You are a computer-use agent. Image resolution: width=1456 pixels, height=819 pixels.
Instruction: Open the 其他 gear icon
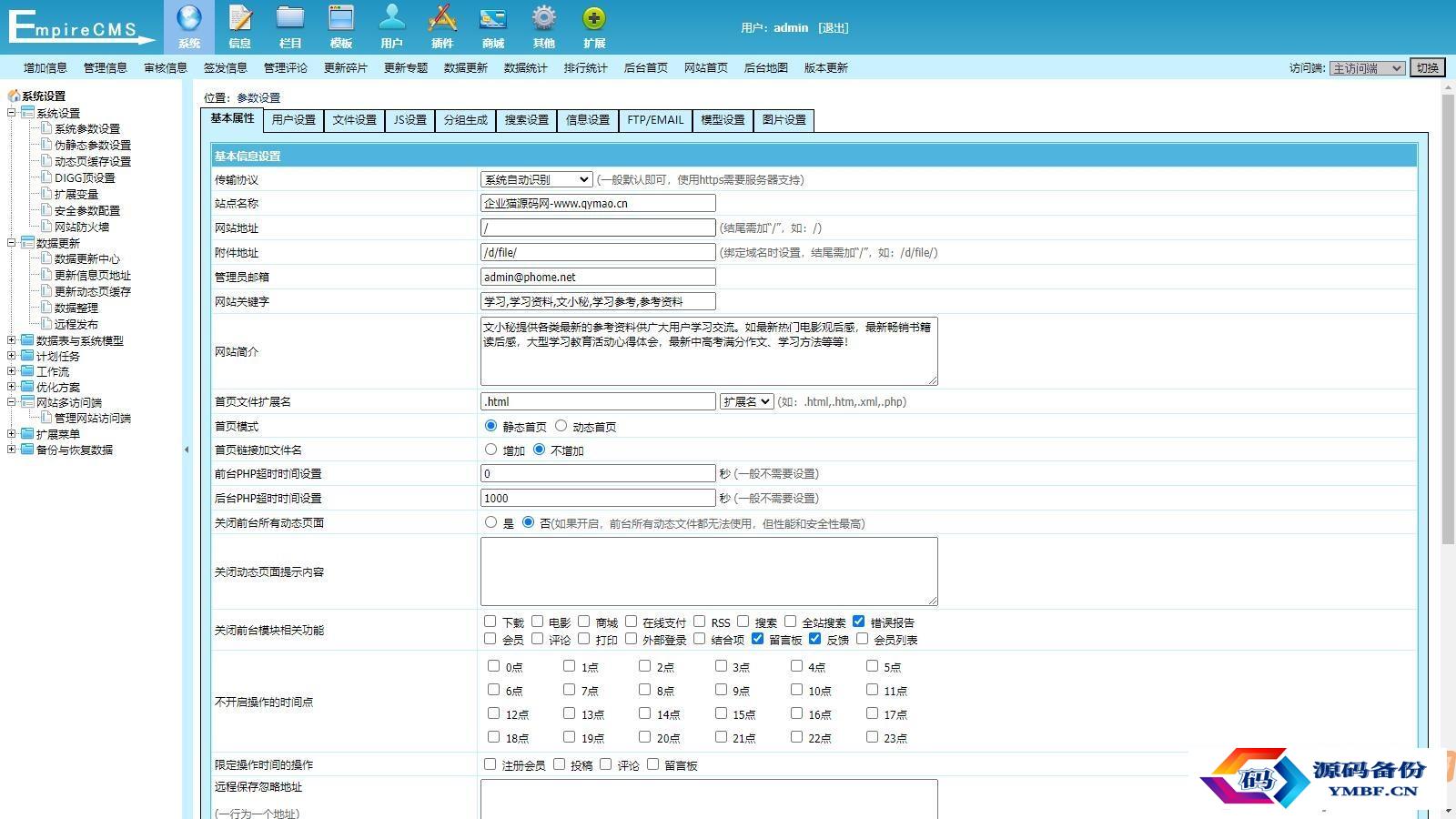(544, 19)
